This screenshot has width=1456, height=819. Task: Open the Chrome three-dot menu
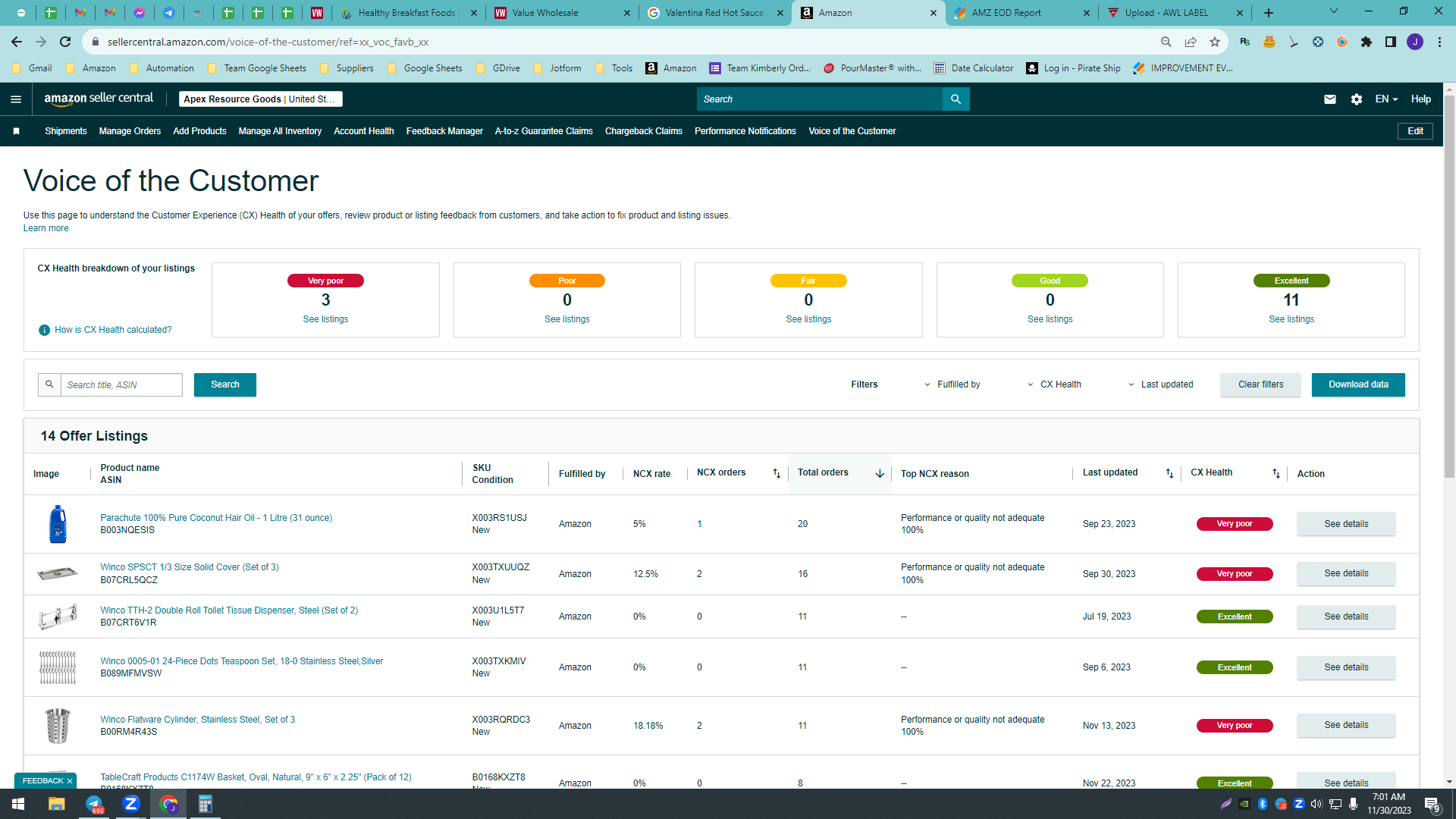click(x=1439, y=42)
